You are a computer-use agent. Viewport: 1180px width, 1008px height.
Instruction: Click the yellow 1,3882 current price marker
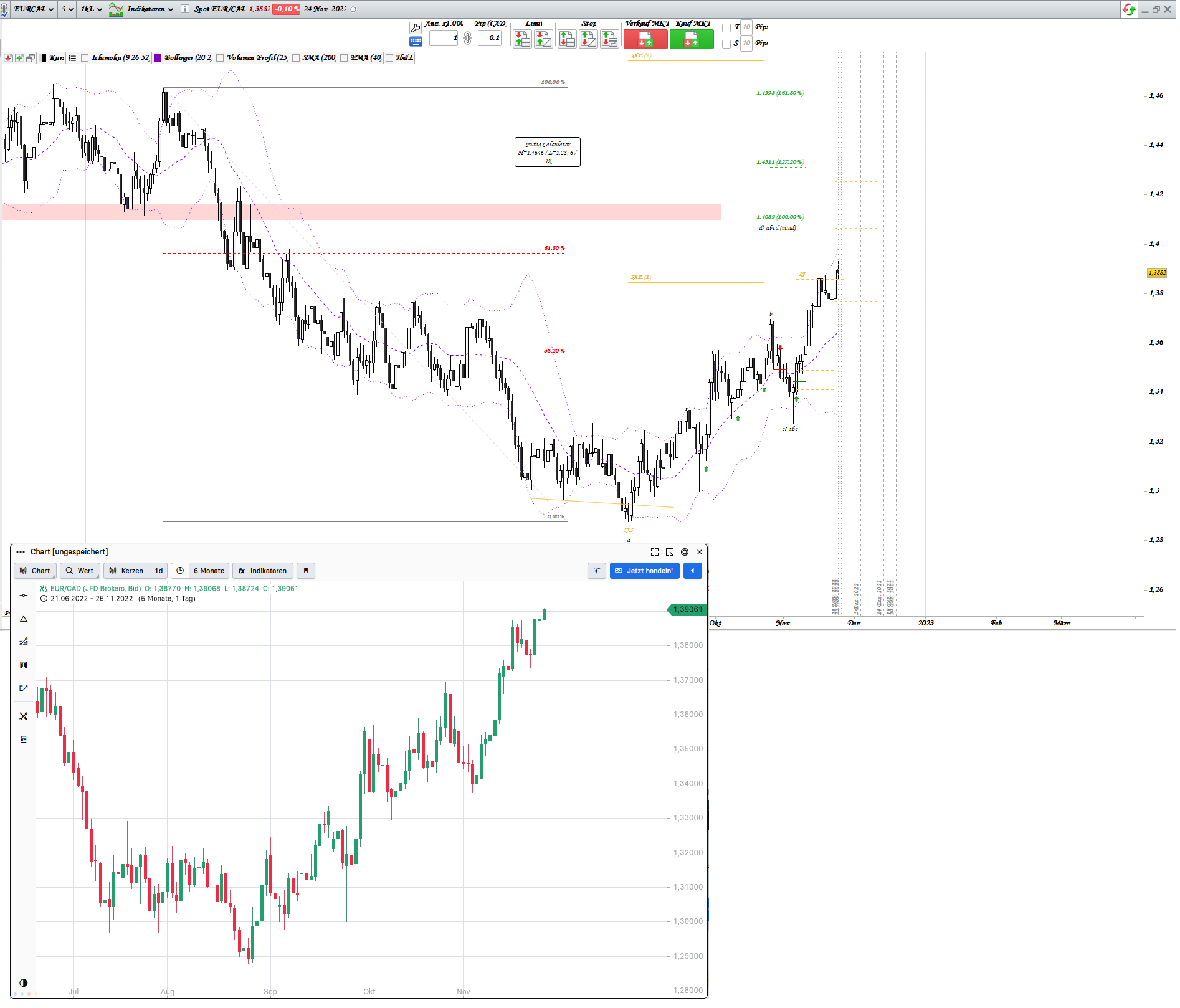(1157, 273)
